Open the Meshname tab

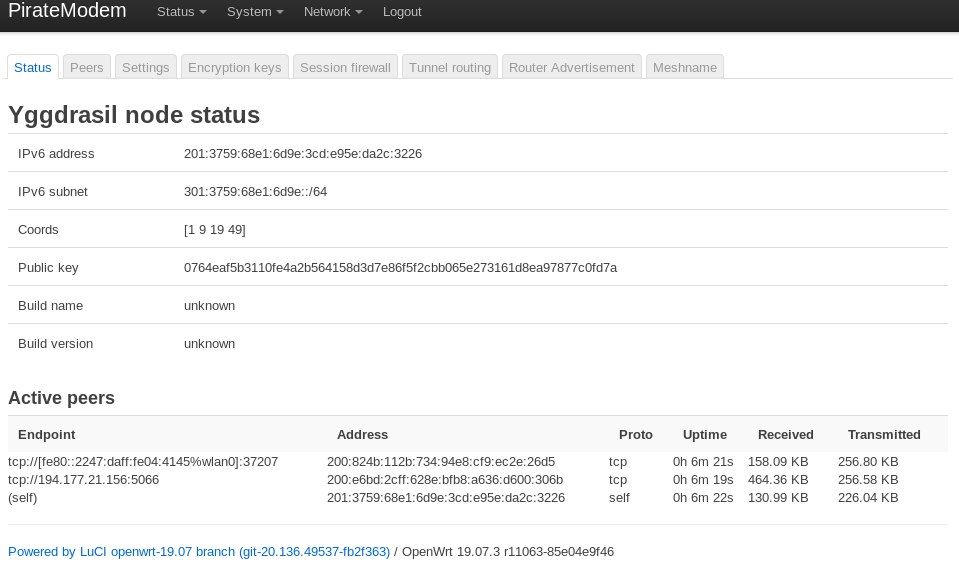pos(684,67)
